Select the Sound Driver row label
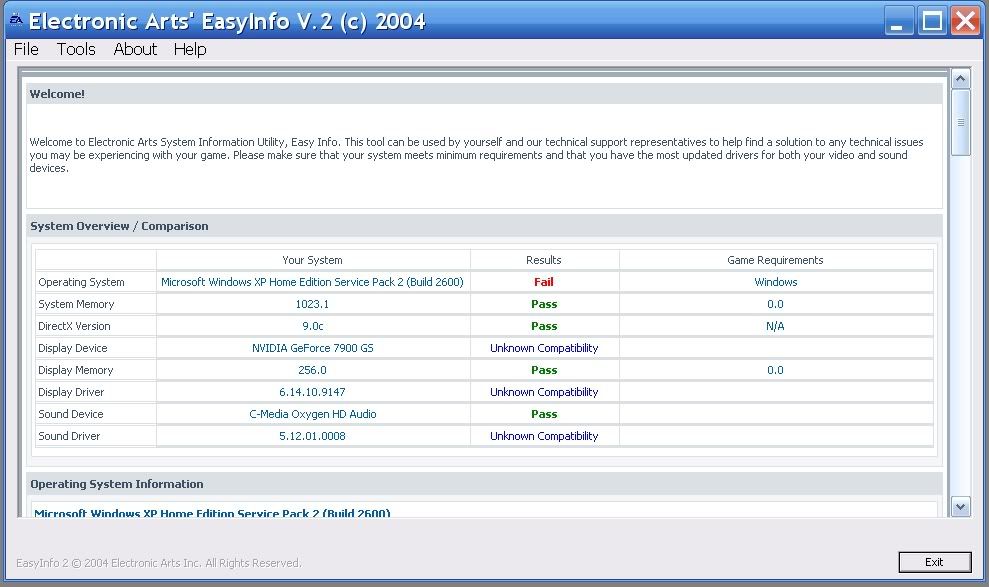The width and height of the screenshot is (989, 587). pyautogui.click(x=69, y=436)
